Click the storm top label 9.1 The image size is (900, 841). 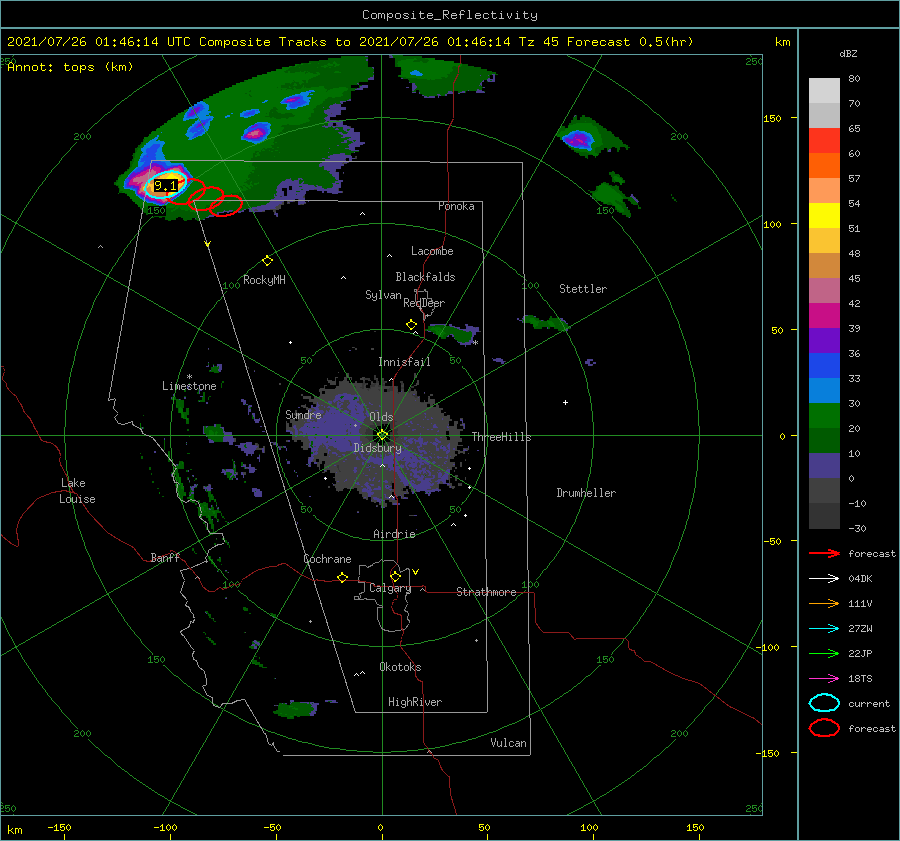coord(165,185)
